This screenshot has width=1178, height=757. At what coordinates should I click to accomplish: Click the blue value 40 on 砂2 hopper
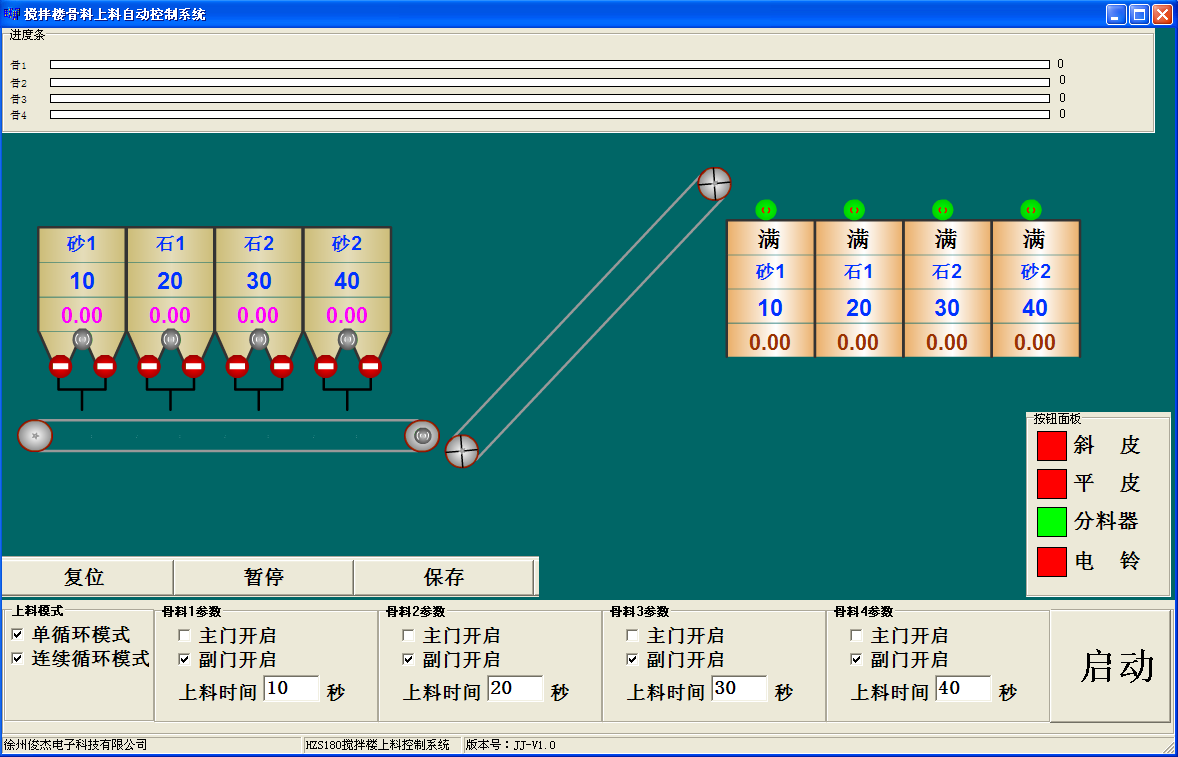click(347, 281)
